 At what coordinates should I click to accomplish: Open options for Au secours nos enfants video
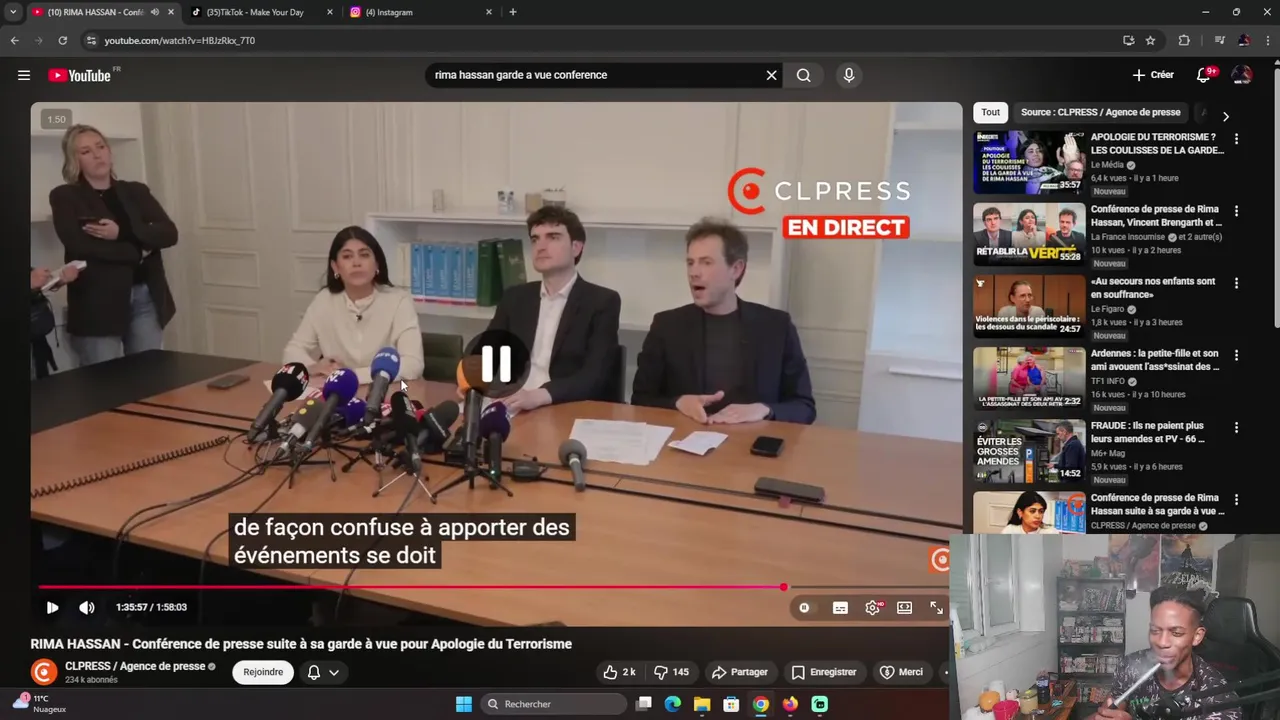pos(1236,283)
